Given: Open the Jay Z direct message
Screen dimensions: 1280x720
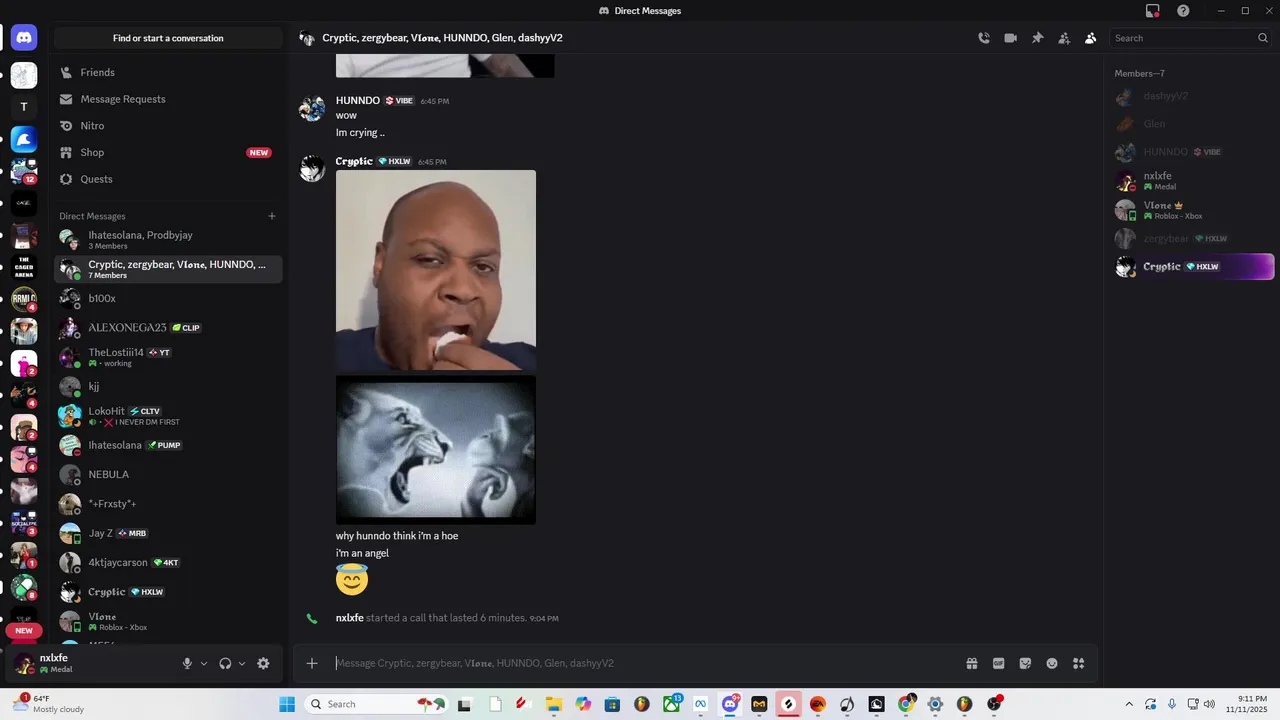Looking at the screenshot, I should coord(168,533).
